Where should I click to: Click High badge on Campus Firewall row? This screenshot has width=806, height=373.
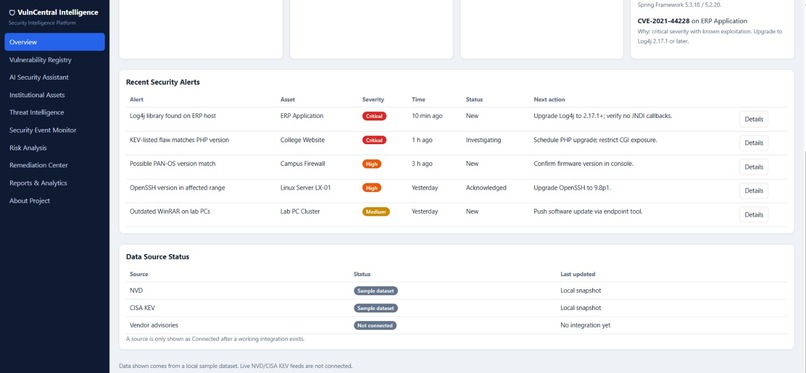[372, 164]
